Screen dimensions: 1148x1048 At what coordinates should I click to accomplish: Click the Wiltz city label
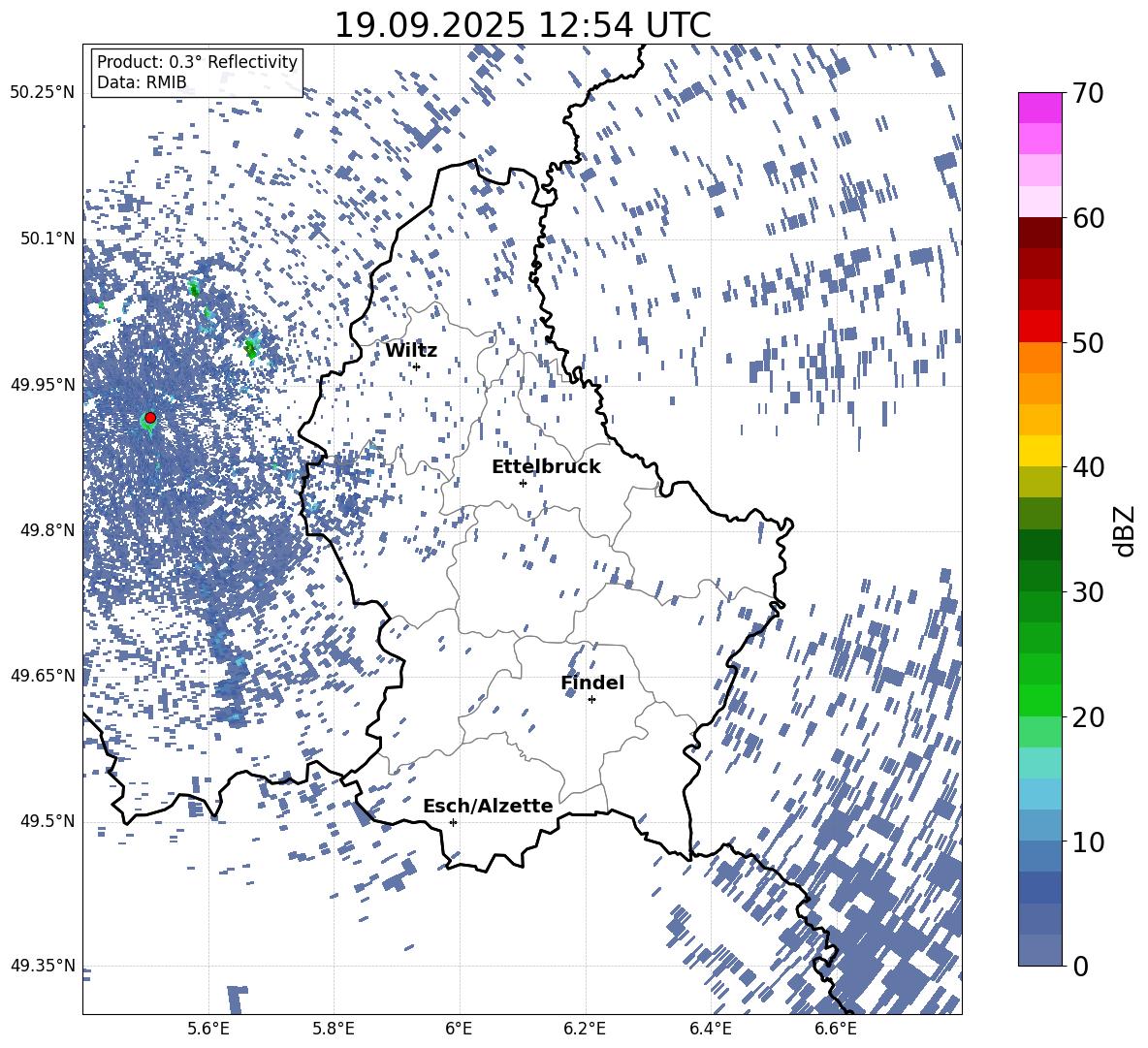click(411, 351)
